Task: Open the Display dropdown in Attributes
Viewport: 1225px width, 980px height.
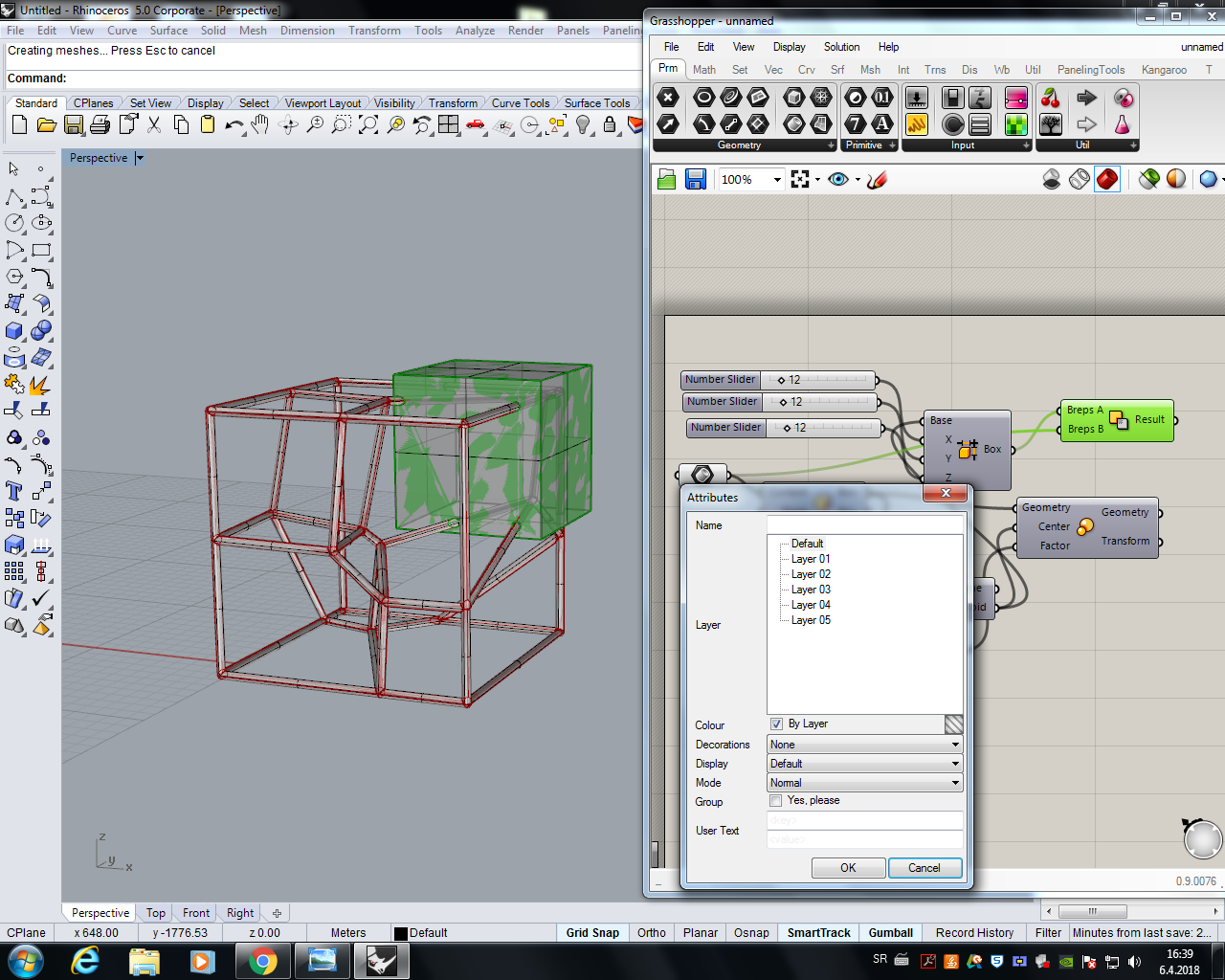Action: [865, 764]
